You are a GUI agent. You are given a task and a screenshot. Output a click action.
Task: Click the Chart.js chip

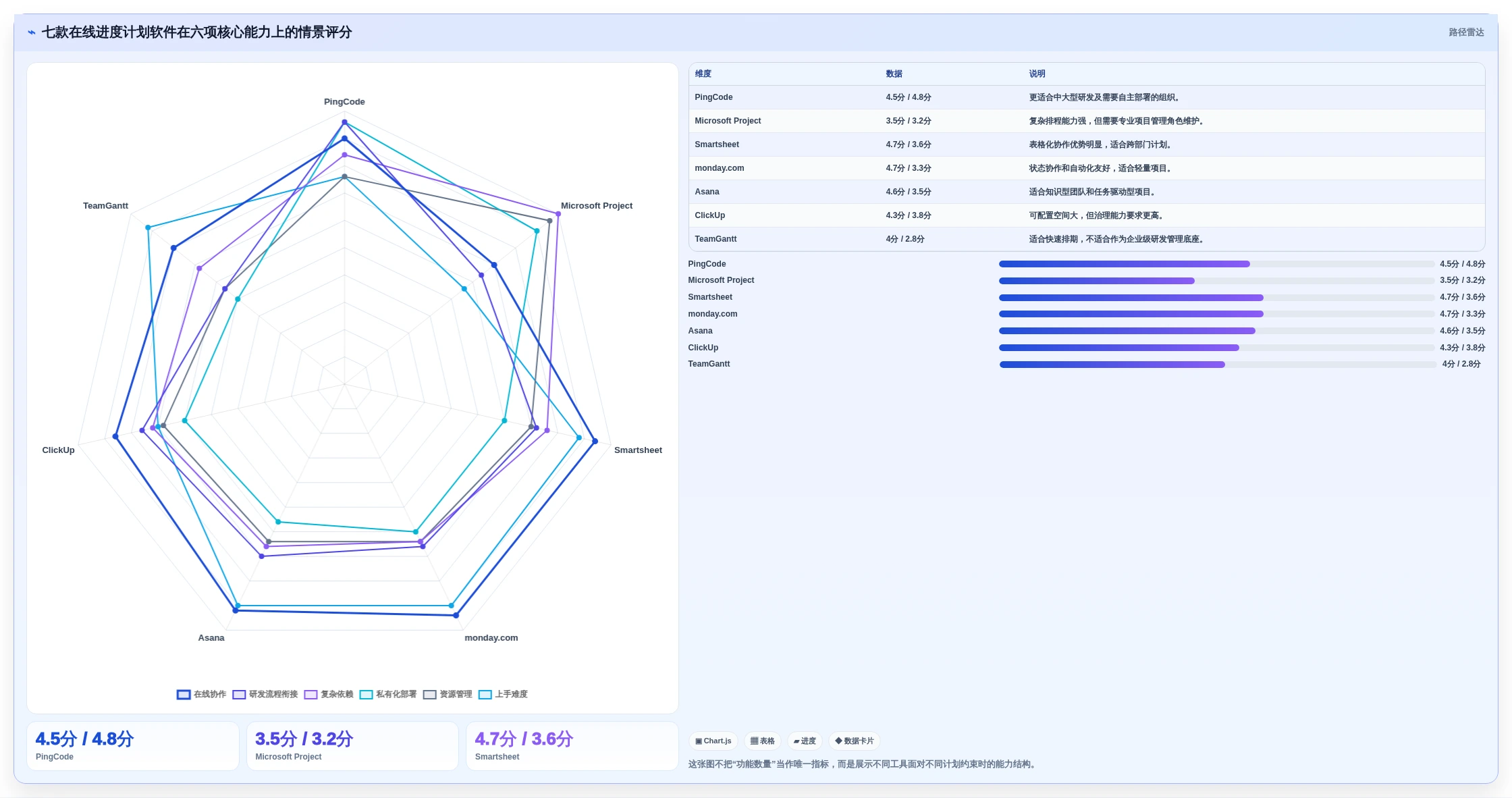pyautogui.click(x=713, y=741)
